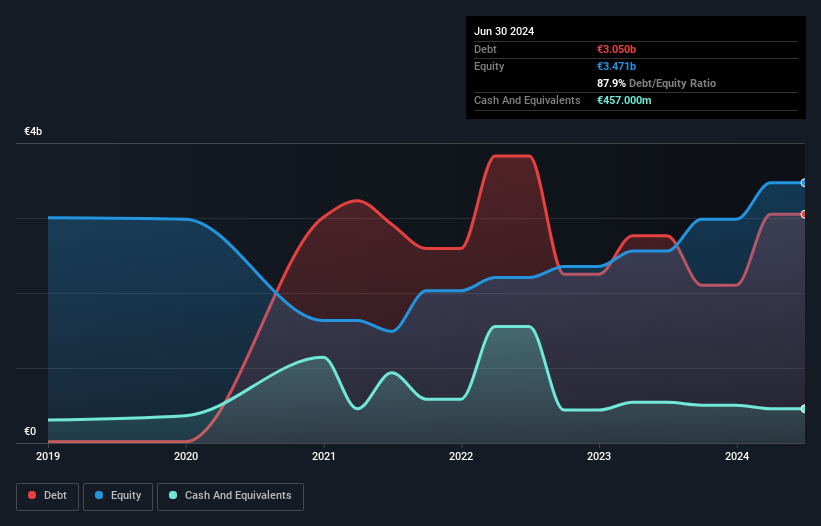Click the €0 y-axis label
This screenshot has width=821, height=526.
(x=30, y=431)
